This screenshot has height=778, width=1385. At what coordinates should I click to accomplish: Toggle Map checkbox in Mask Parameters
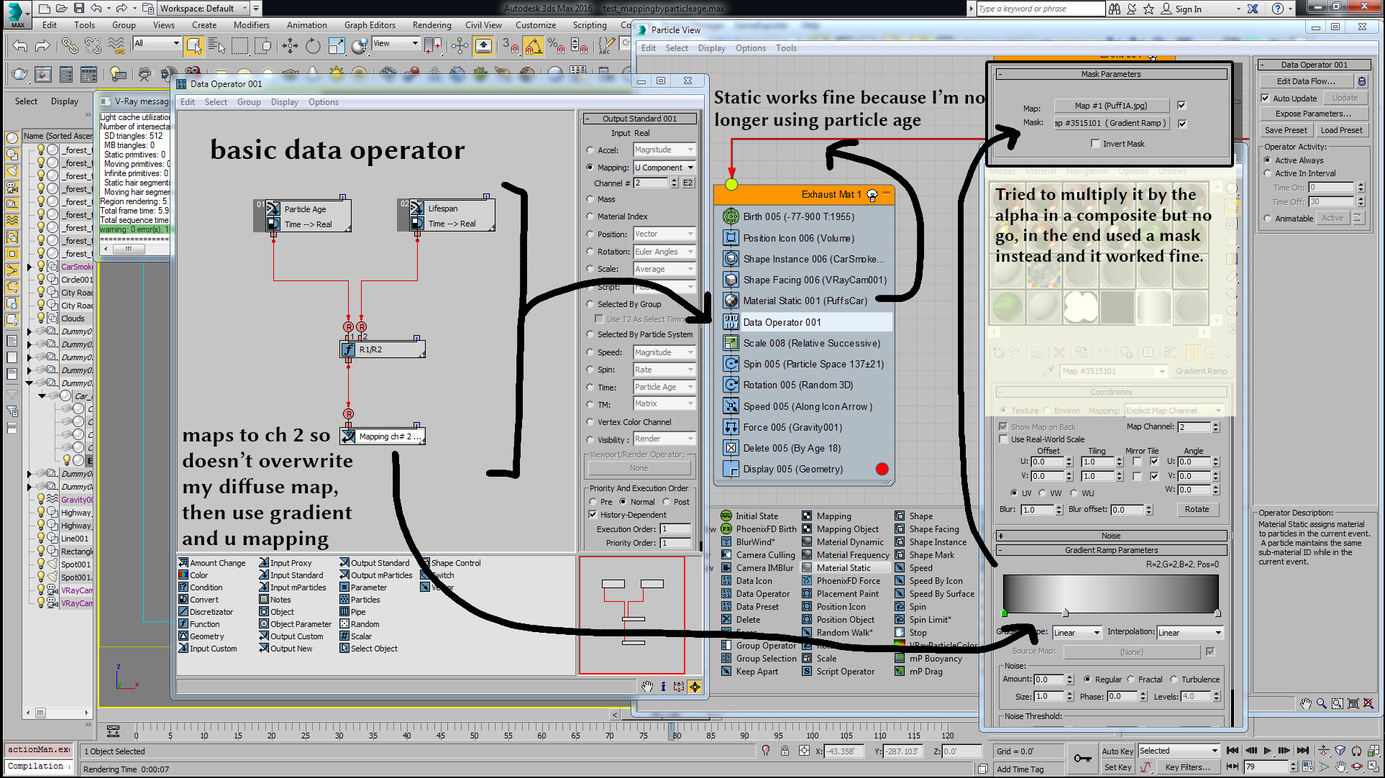[x=1181, y=105]
